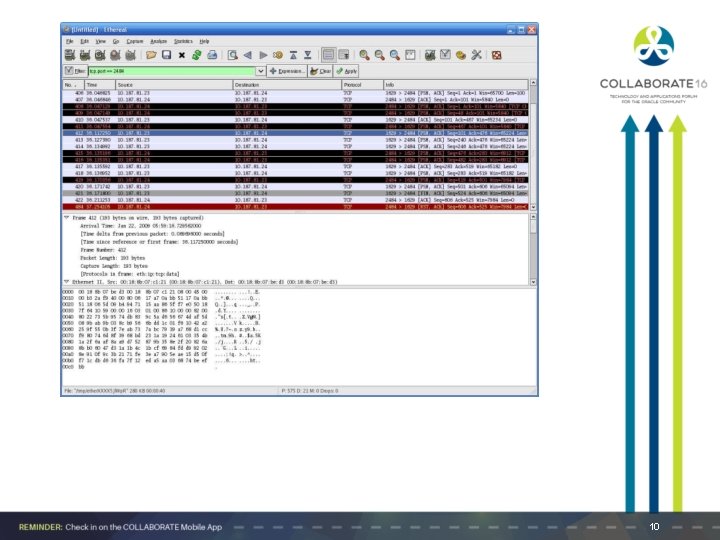
Task: Toggle packet list colorize button
Action: [328, 55]
